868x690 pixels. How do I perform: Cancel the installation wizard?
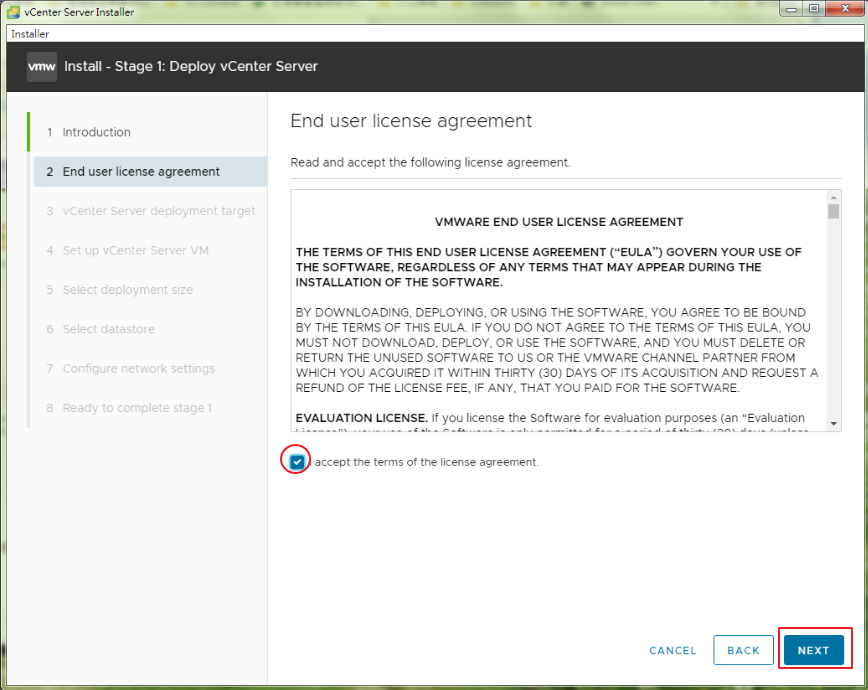click(x=673, y=650)
